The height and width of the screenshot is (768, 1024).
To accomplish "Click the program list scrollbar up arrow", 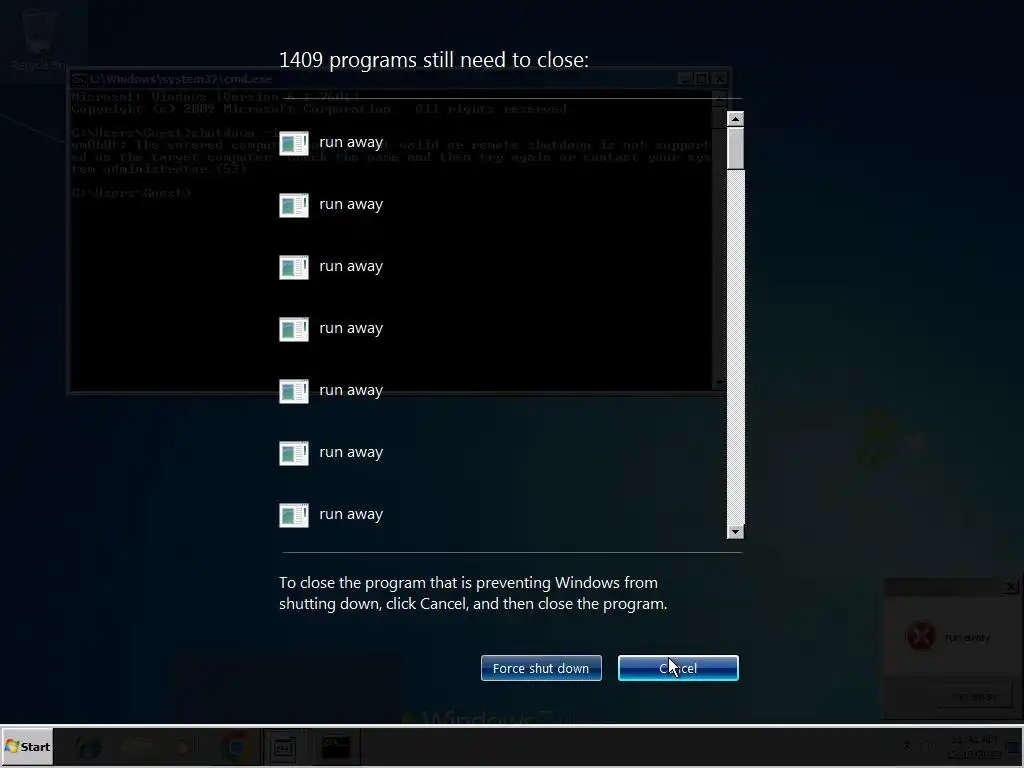I will tap(735, 119).
